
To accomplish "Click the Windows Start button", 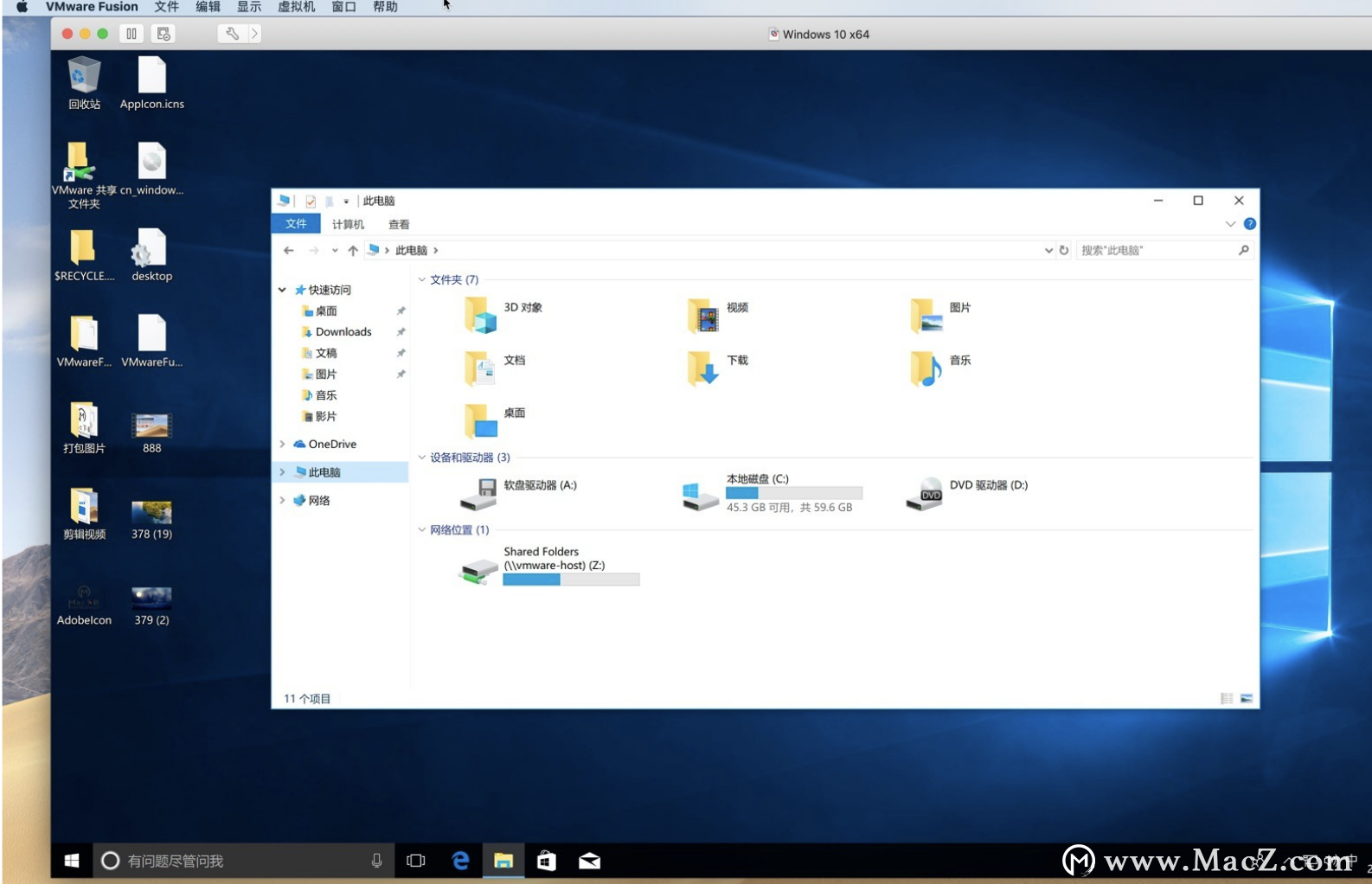I will [72, 861].
